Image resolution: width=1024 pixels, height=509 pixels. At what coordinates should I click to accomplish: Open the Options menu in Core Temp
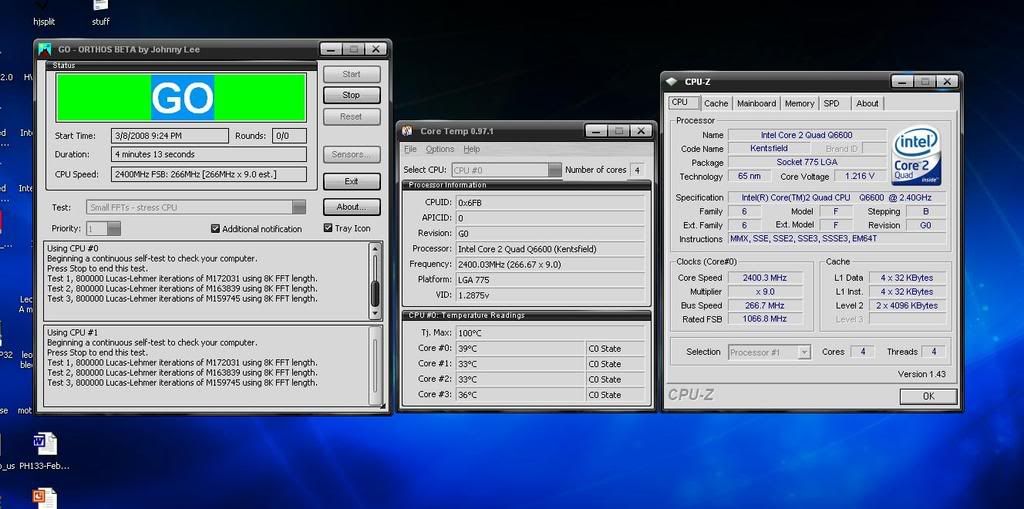[x=440, y=150]
